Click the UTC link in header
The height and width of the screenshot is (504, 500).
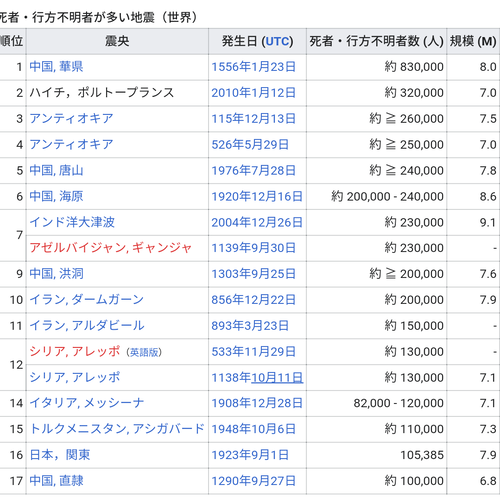[x=277, y=41]
